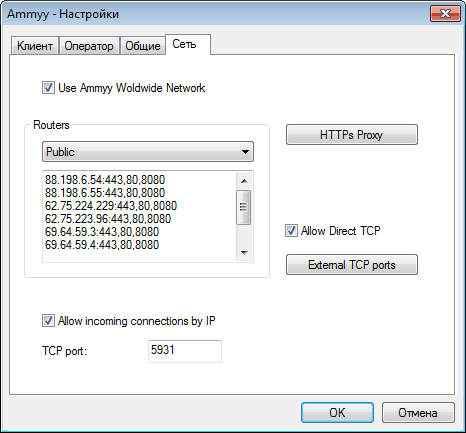Expand the Public routers dropdown
Image resolution: width=466 pixels, height=433 pixels.
pyautogui.click(x=148, y=152)
